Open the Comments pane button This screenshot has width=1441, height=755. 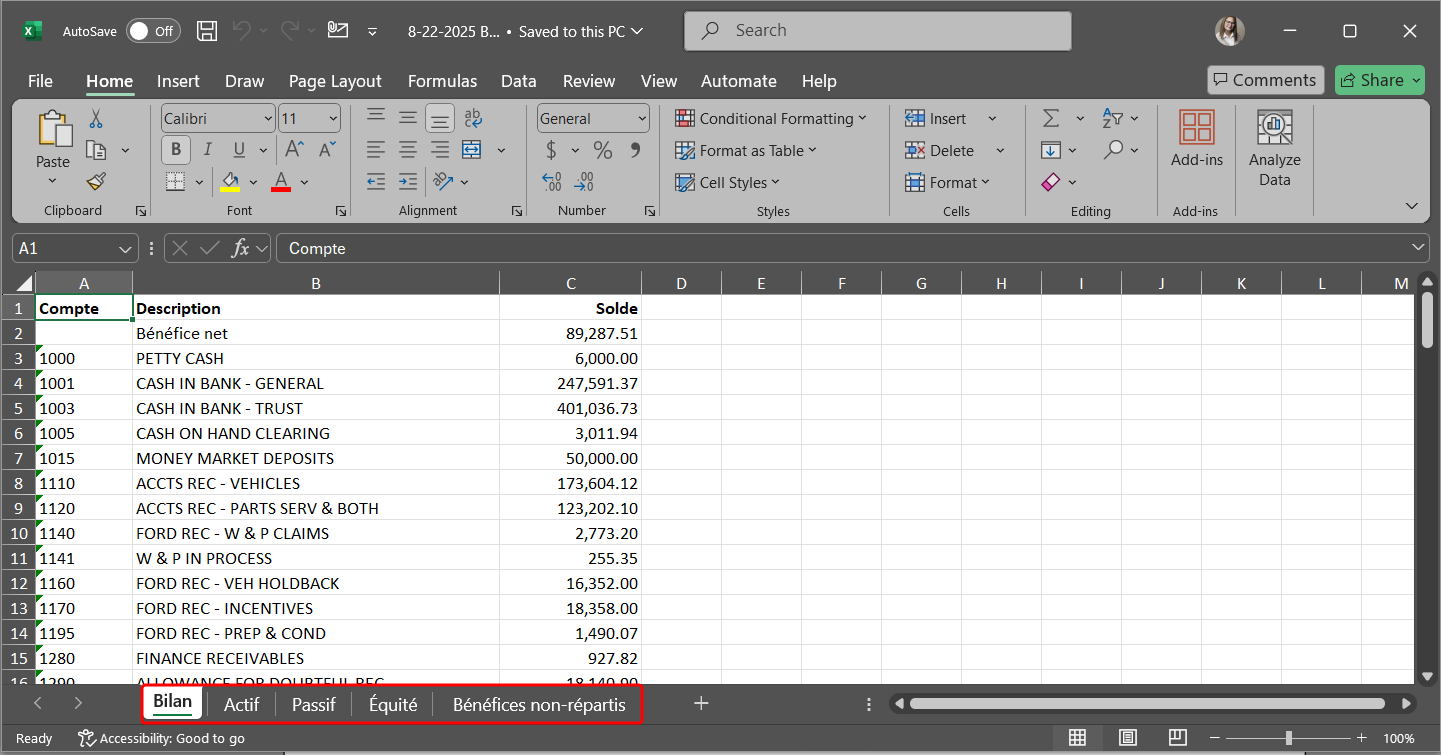click(x=1265, y=80)
